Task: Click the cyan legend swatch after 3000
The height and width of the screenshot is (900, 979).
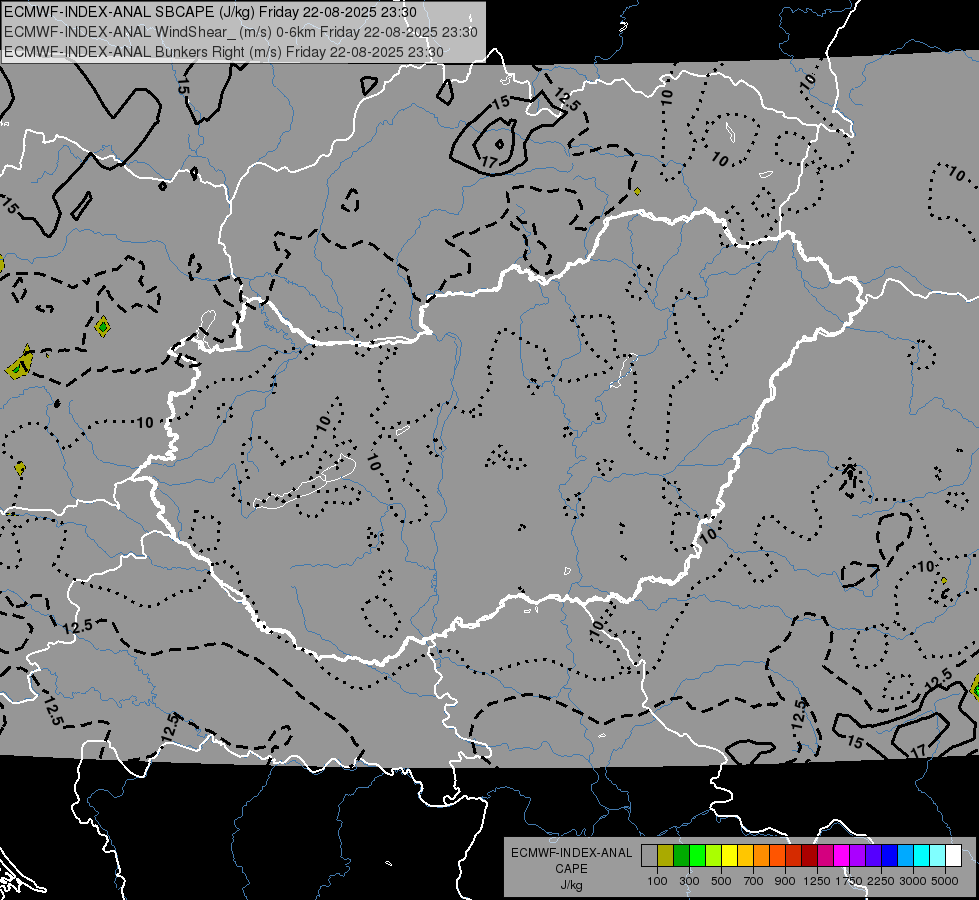Action: [922, 855]
